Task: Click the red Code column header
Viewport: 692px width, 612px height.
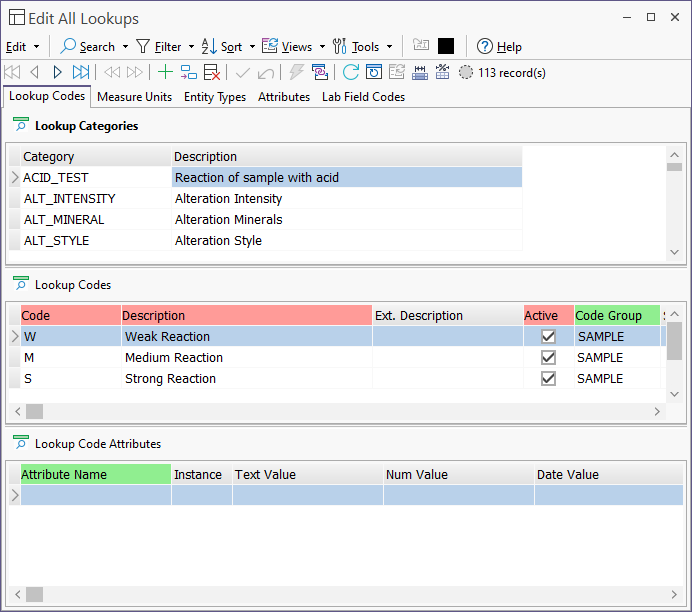Action: pos(71,315)
